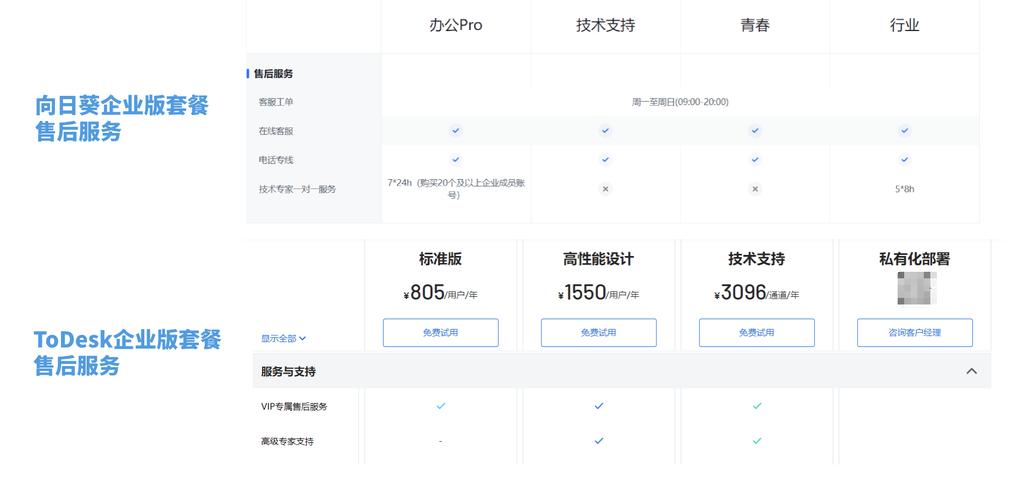Click the 标准版 plan title

pyautogui.click(x=440, y=259)
